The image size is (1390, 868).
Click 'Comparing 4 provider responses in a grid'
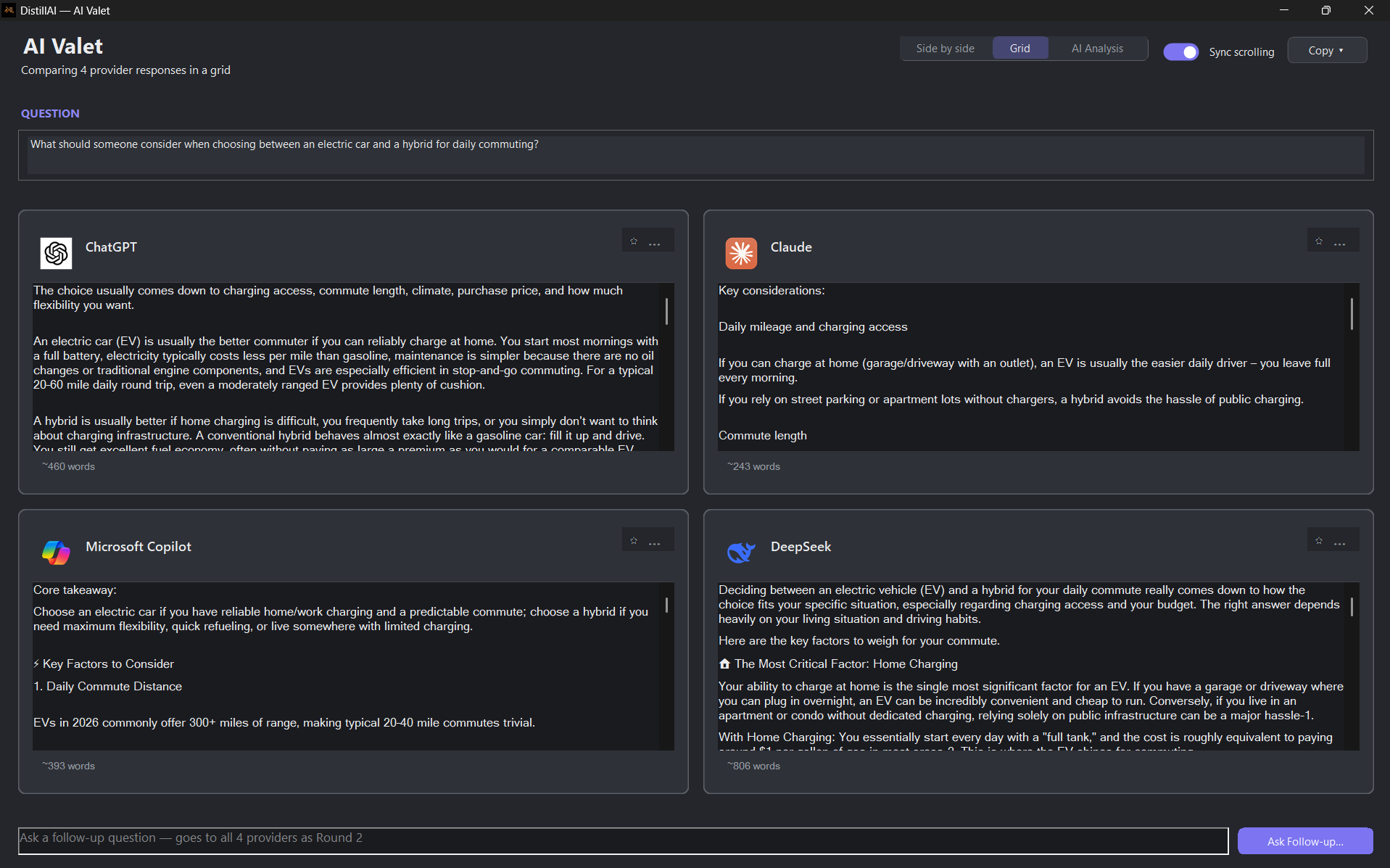(x=125, y=70)
